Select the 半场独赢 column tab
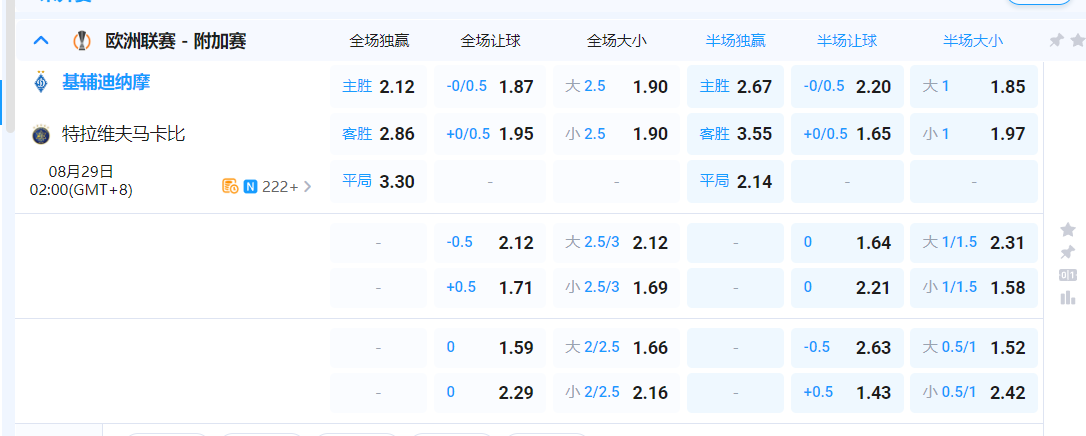The height and width of the screenshot is (436, 1086). (735, 41)
